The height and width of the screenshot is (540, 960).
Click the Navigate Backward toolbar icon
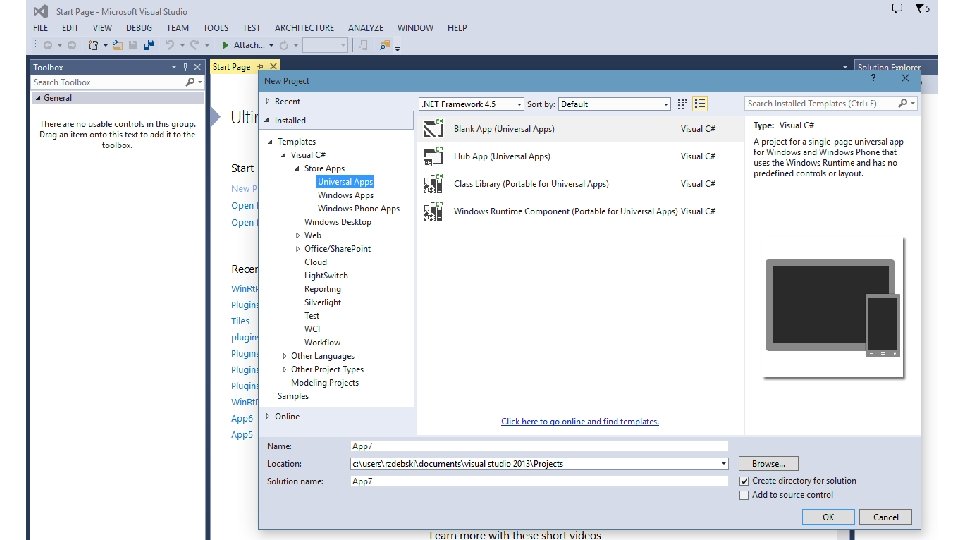48,45
